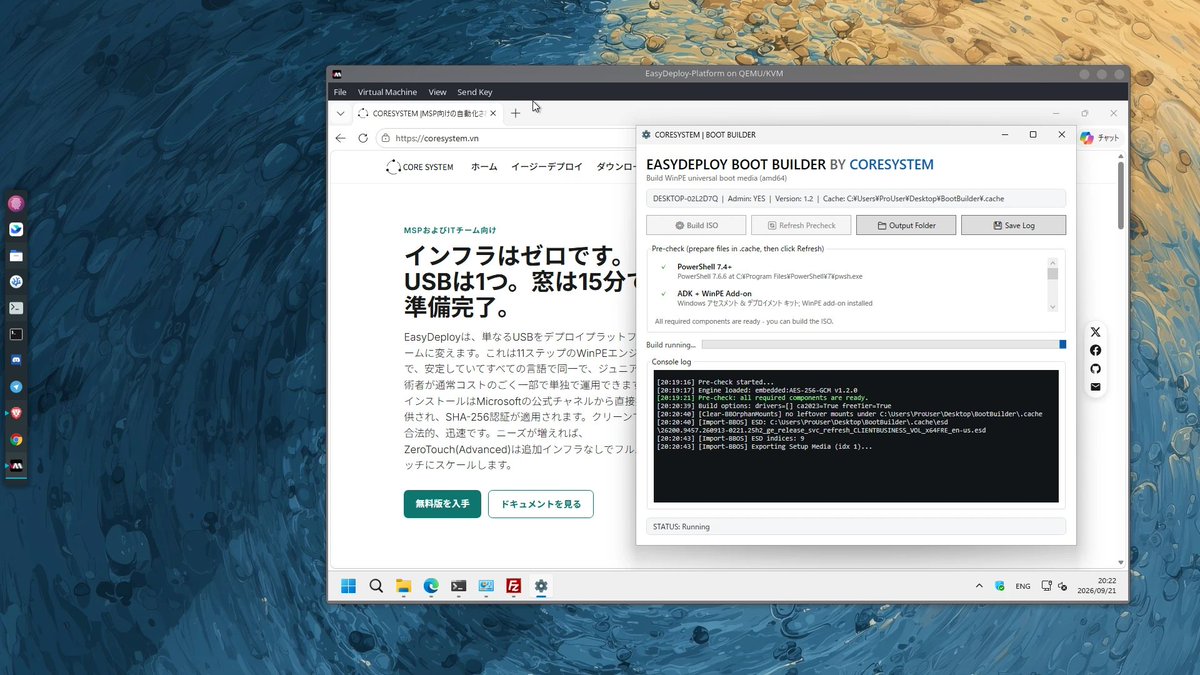1200x675 pixels.
Task: Open a new browser tab with the plus icon
Action: click(516, 113)
